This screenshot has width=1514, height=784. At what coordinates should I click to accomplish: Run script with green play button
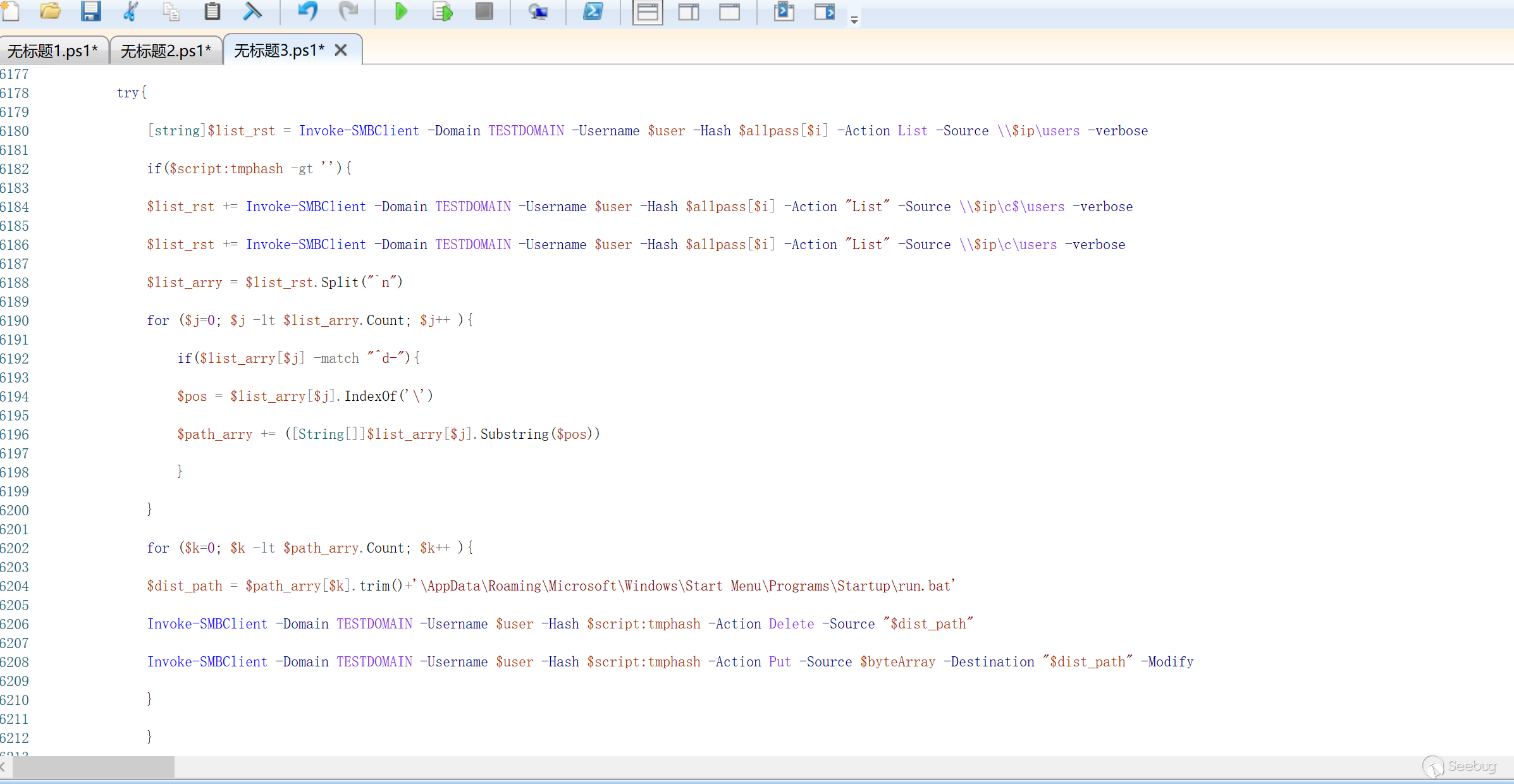pyautogui.click(x=401, y=11)
